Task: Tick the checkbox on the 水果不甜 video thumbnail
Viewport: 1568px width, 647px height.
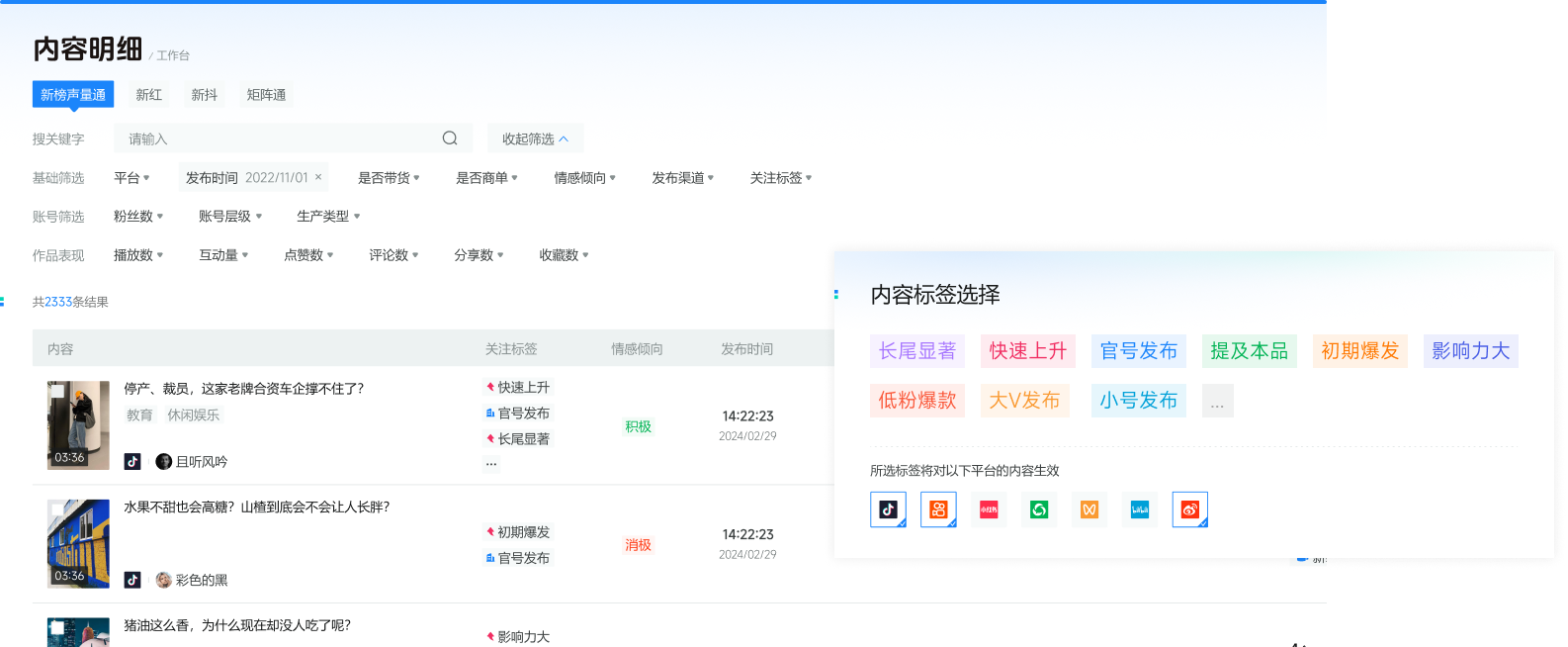Action: click(57, 510)
